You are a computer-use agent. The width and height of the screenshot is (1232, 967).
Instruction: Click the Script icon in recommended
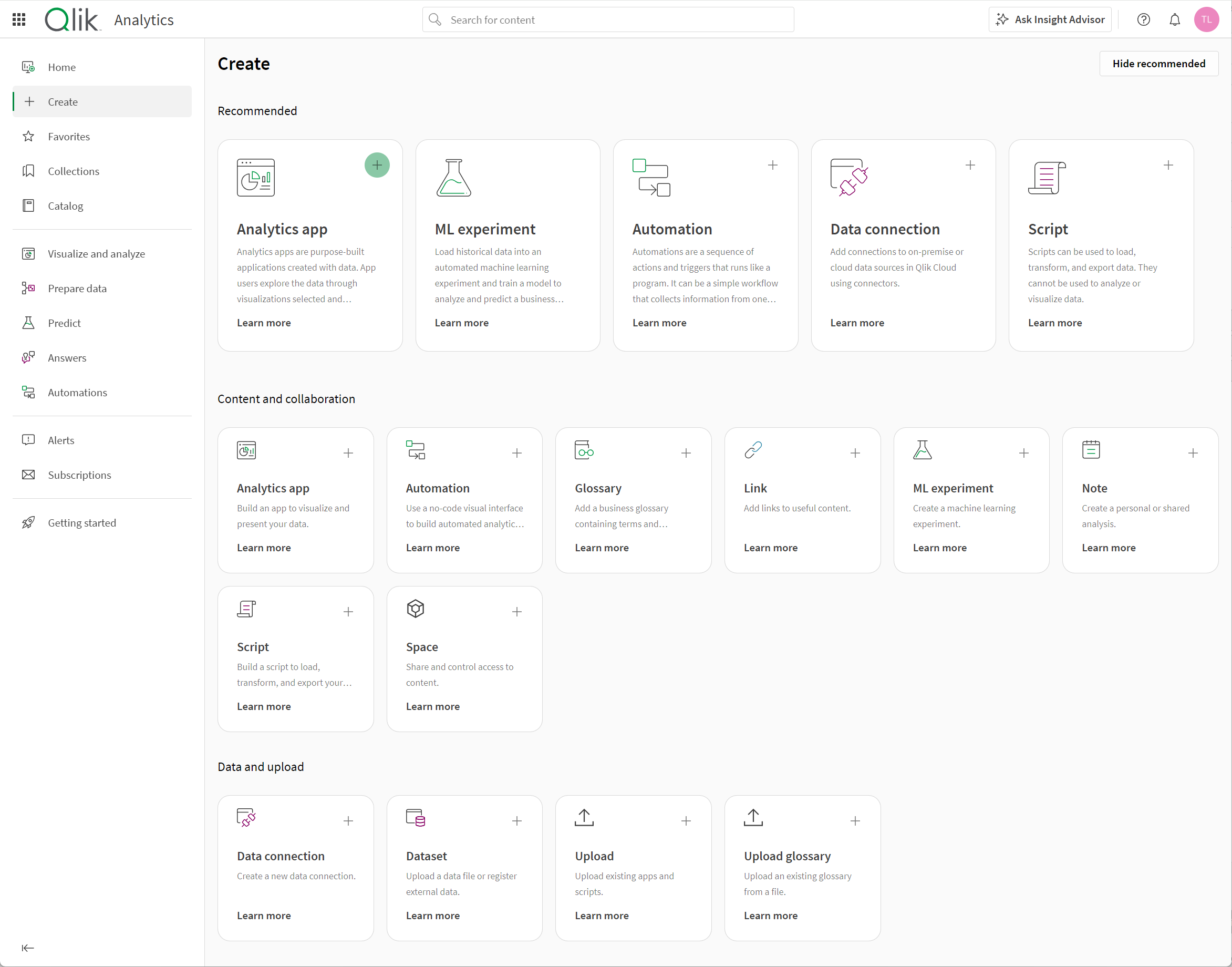pos(1046,178)
